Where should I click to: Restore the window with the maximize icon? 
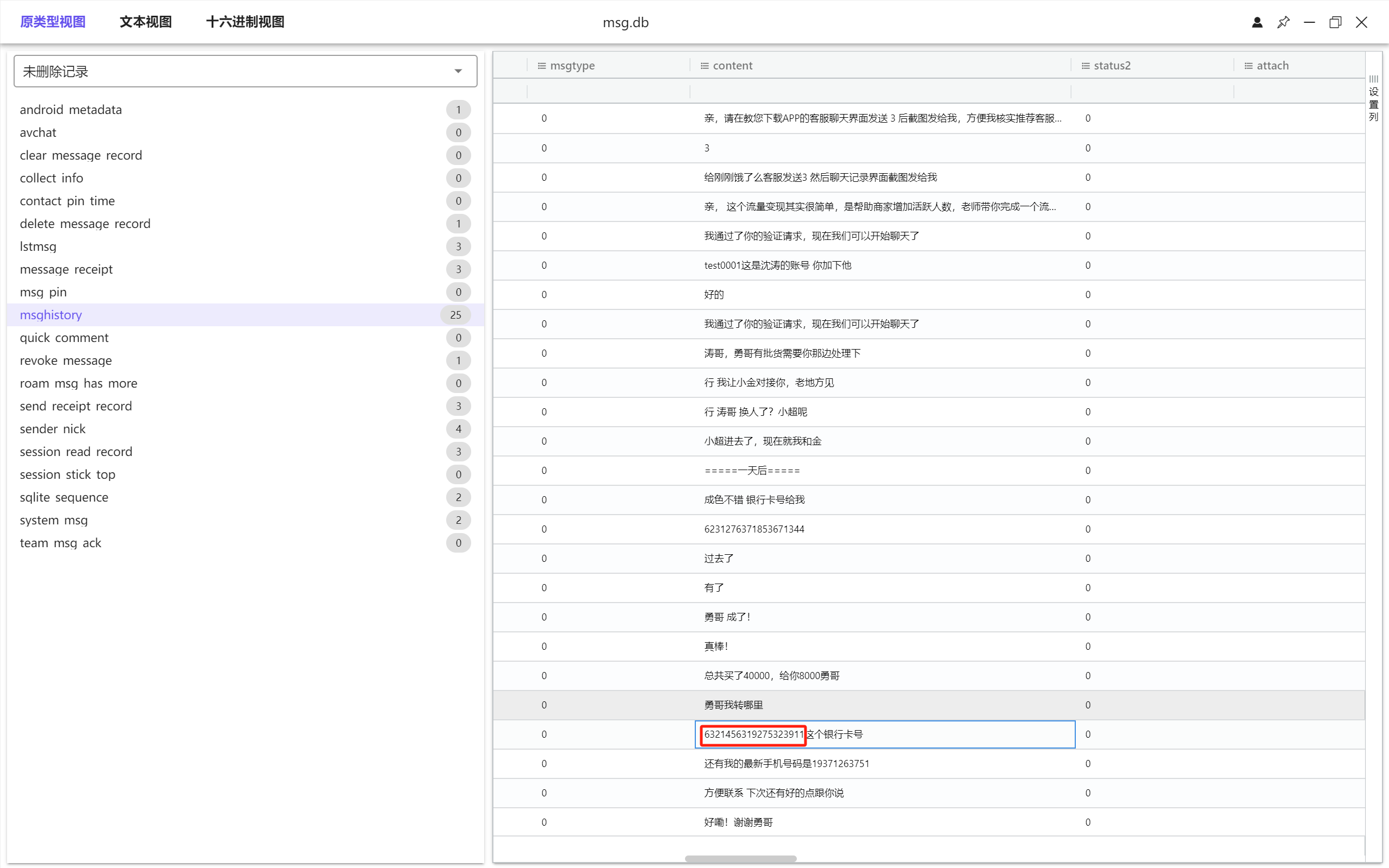point(1335,22)
